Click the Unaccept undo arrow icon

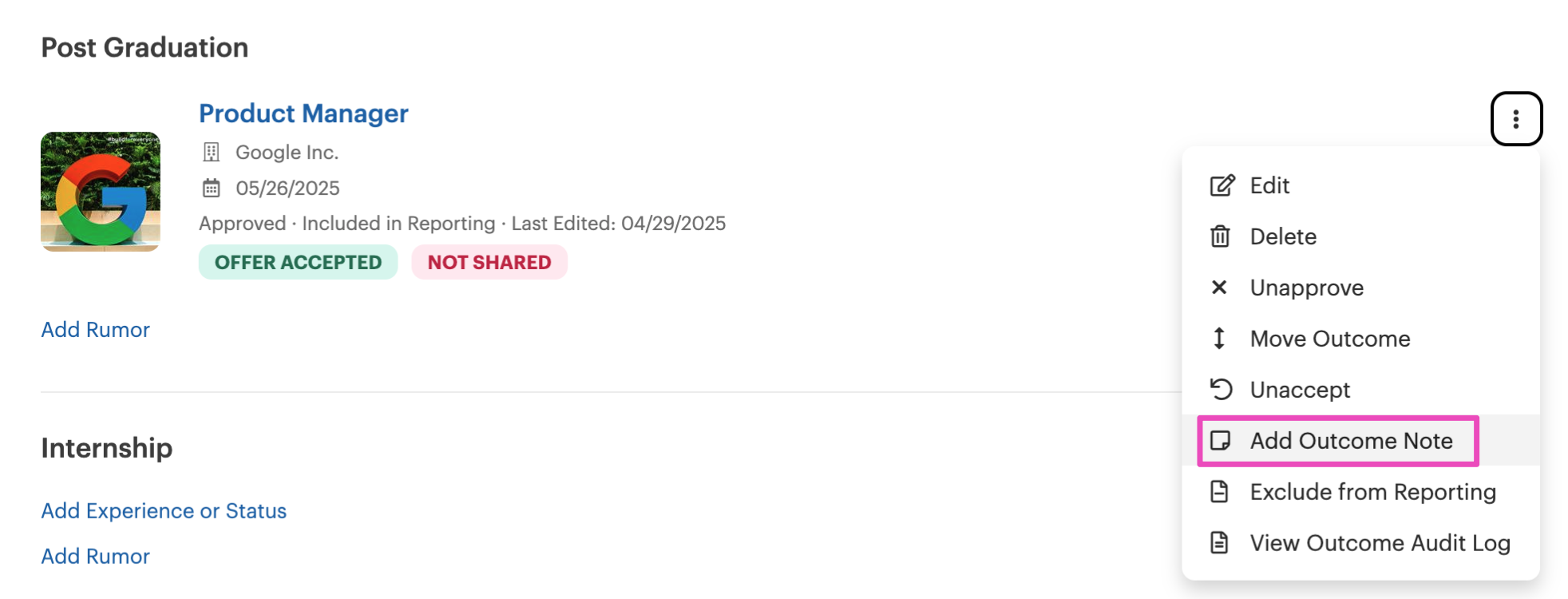click(1221, 390)
